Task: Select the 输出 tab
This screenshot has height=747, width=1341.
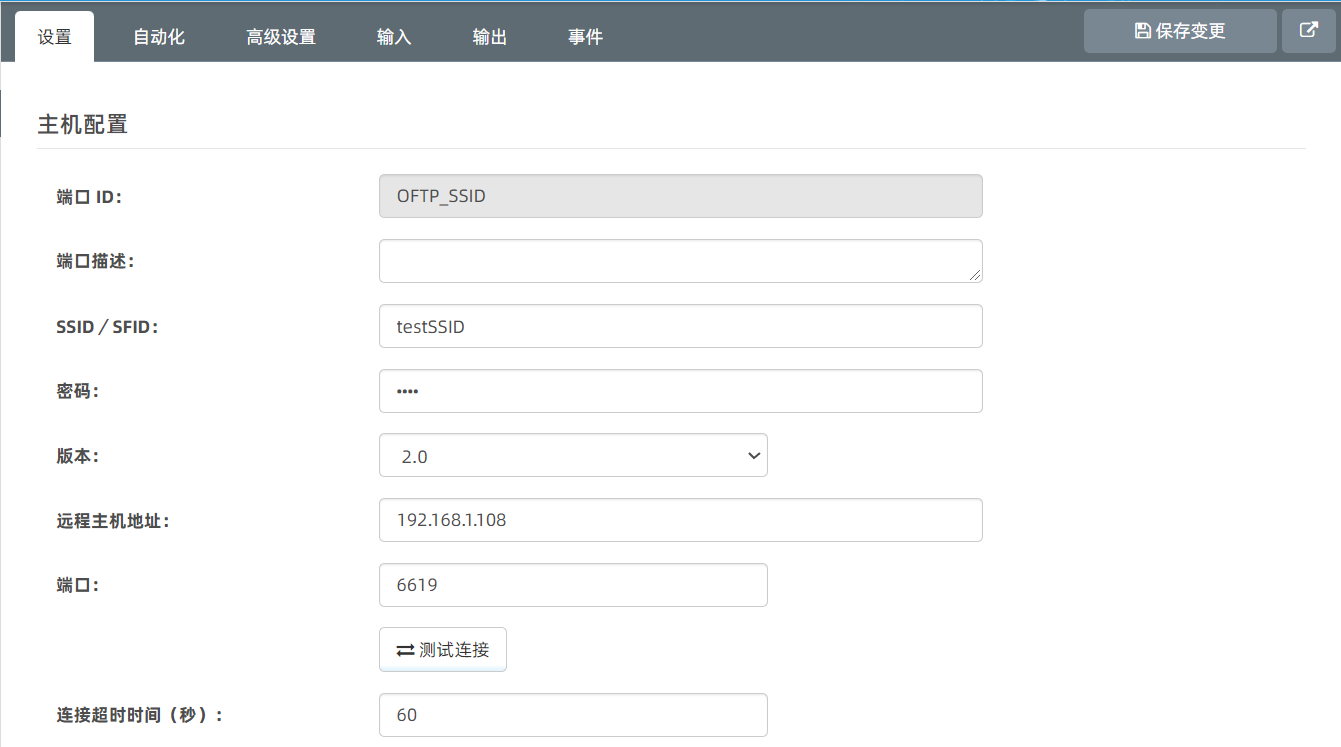Action: (490, 37)
